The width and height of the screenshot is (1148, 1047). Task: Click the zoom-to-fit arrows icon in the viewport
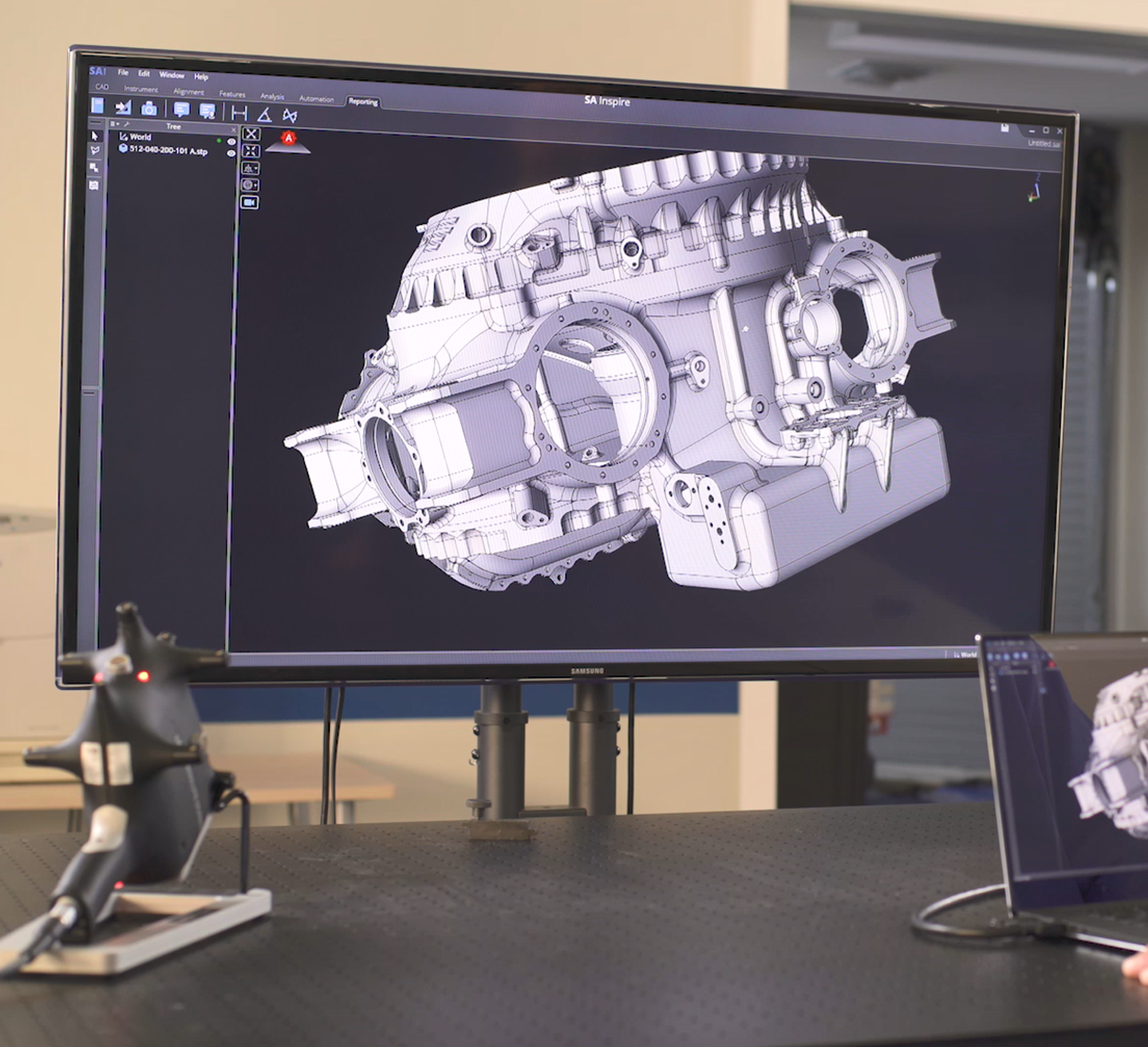coord(250,151)
